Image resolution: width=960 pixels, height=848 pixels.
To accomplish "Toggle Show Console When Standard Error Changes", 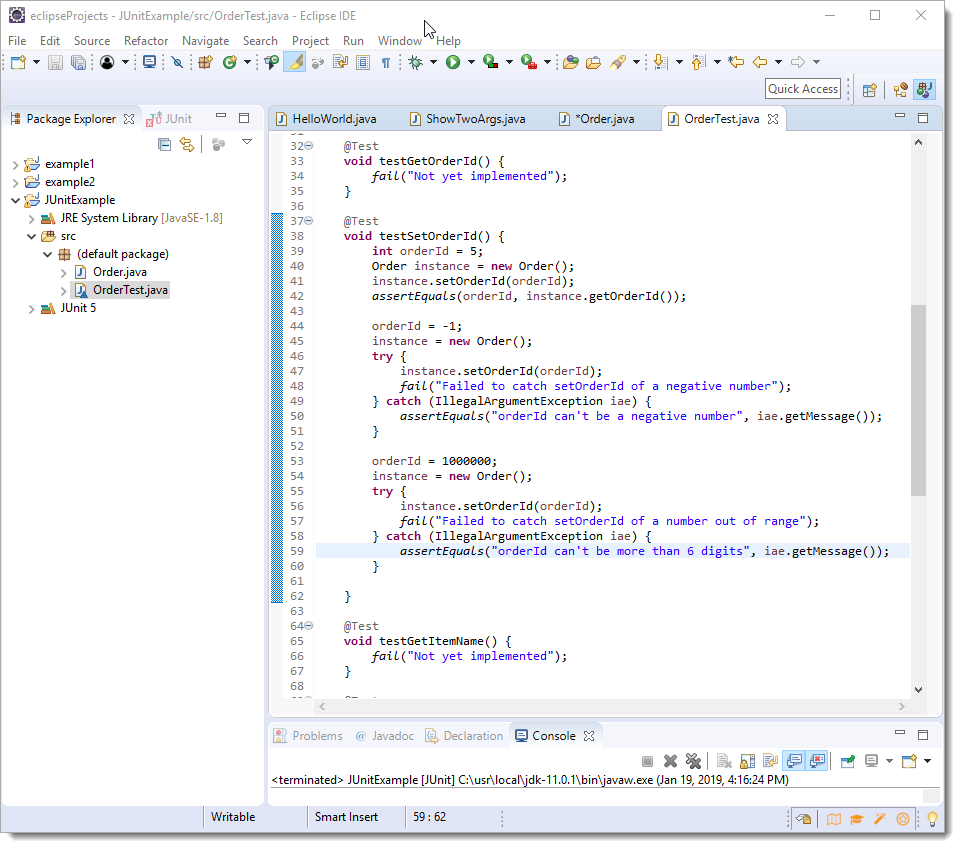I will [817, 761].
